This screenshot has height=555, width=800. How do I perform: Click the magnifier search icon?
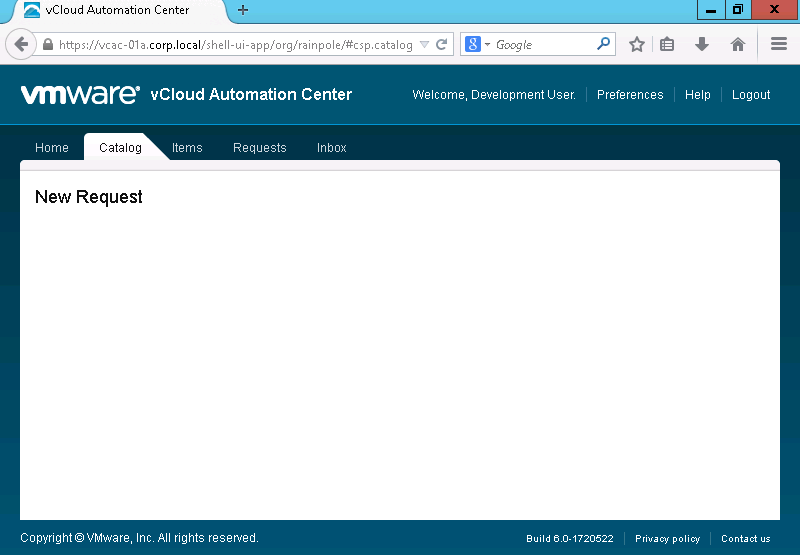(604, 44)
